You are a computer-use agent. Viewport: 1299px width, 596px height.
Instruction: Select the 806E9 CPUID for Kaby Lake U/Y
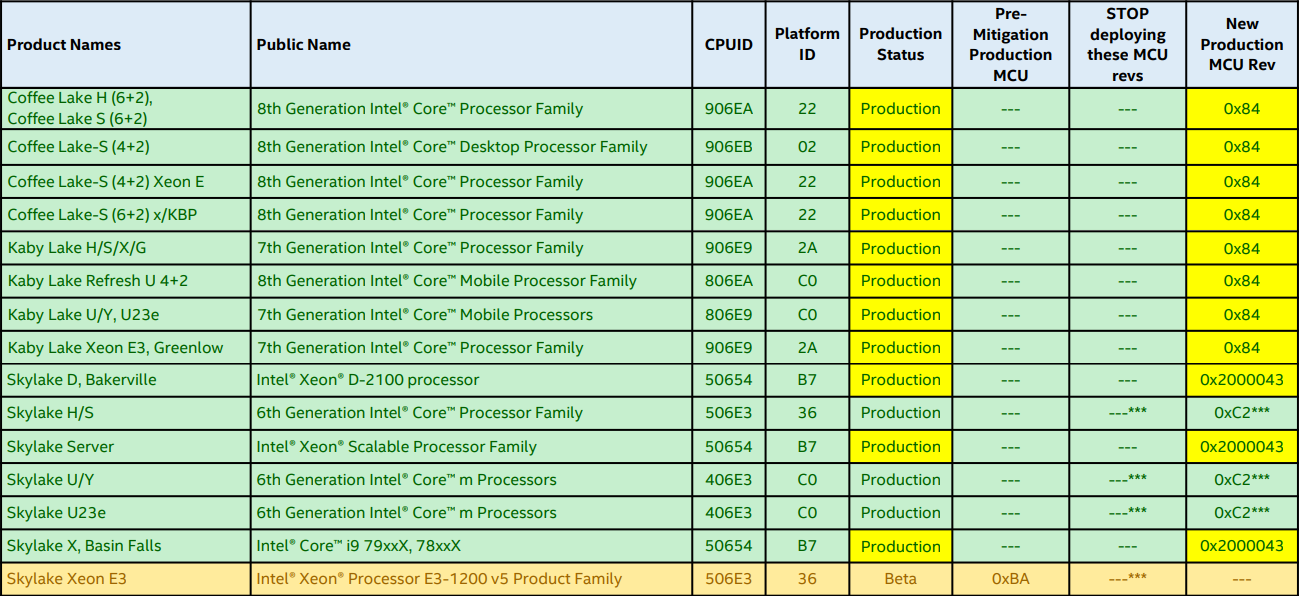[728, 313]
